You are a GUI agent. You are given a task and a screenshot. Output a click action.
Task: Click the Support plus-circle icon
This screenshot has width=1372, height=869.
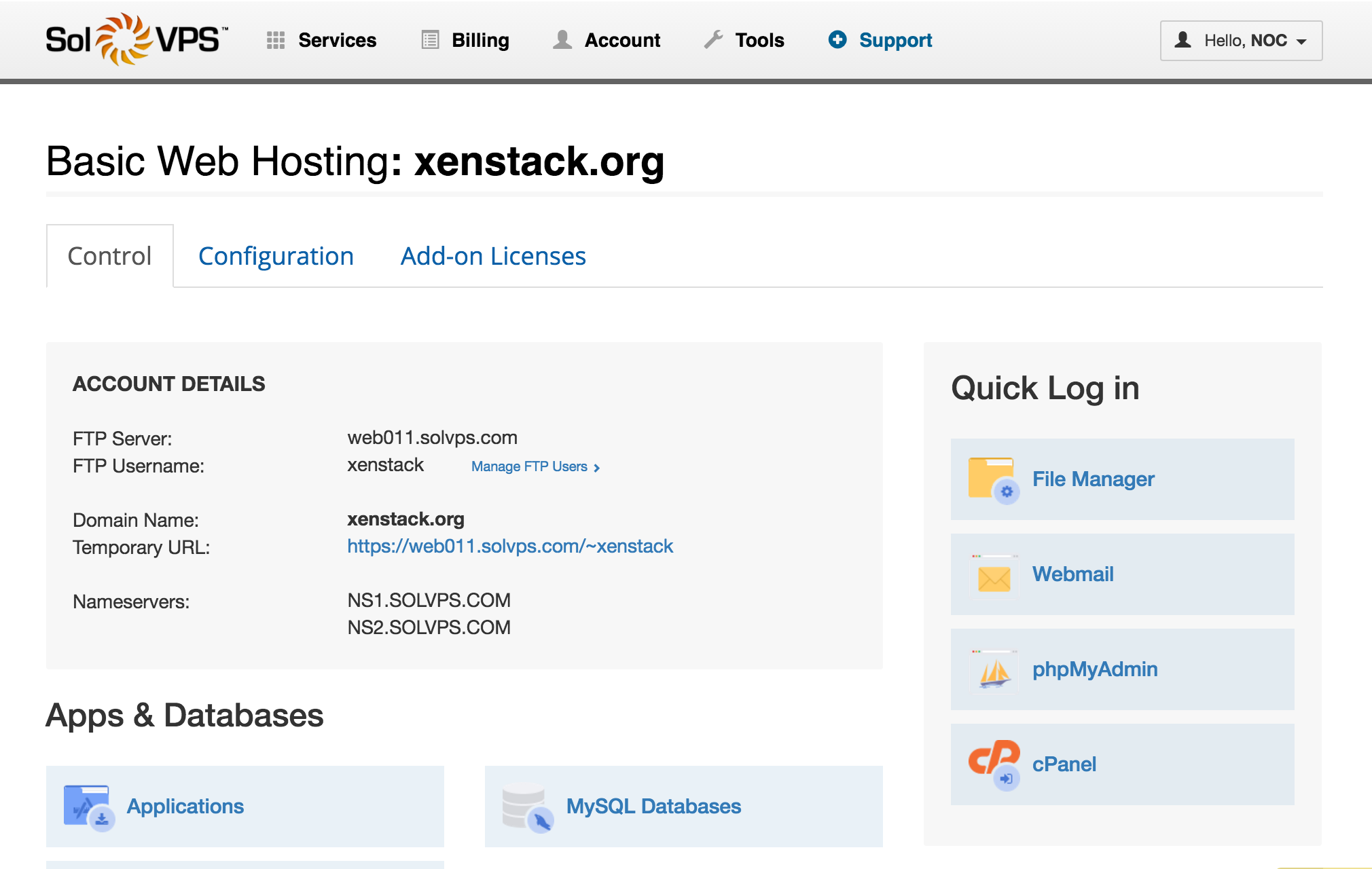click(x=837, y=40)
